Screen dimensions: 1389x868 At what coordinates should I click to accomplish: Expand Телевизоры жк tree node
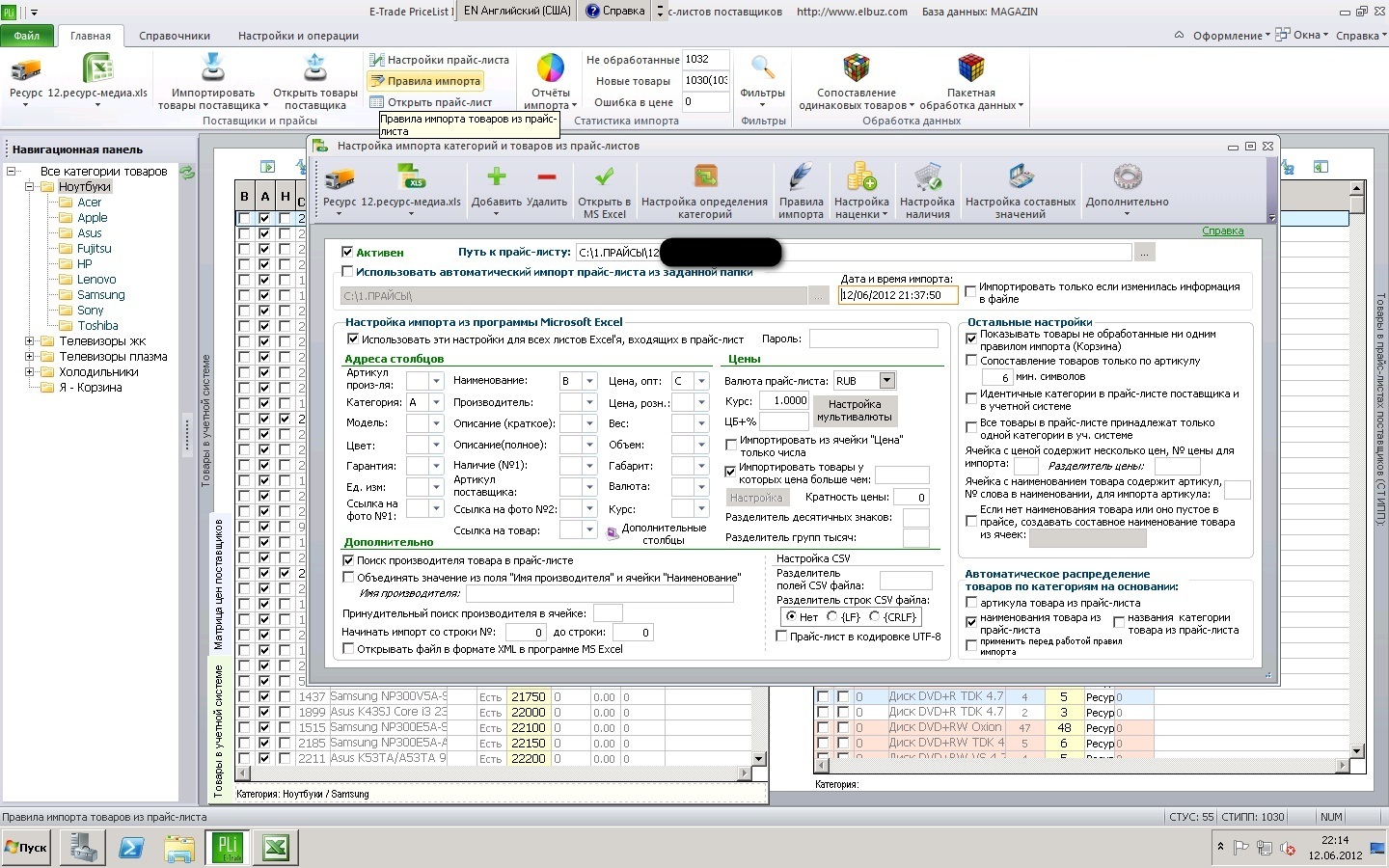[30, 341]
